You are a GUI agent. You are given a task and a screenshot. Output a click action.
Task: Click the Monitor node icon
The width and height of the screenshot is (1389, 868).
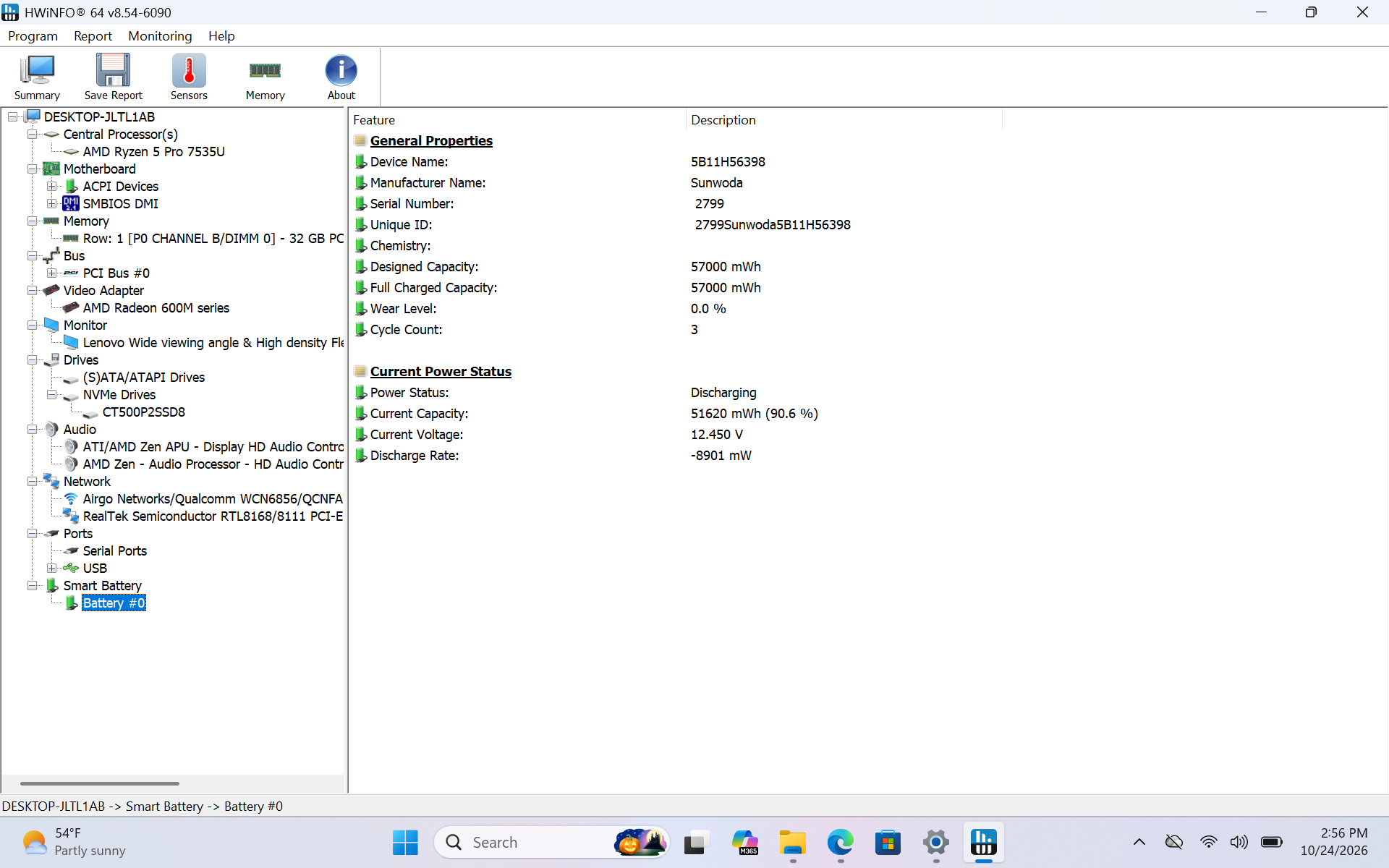pyautogui.click(x=51, y=325)
